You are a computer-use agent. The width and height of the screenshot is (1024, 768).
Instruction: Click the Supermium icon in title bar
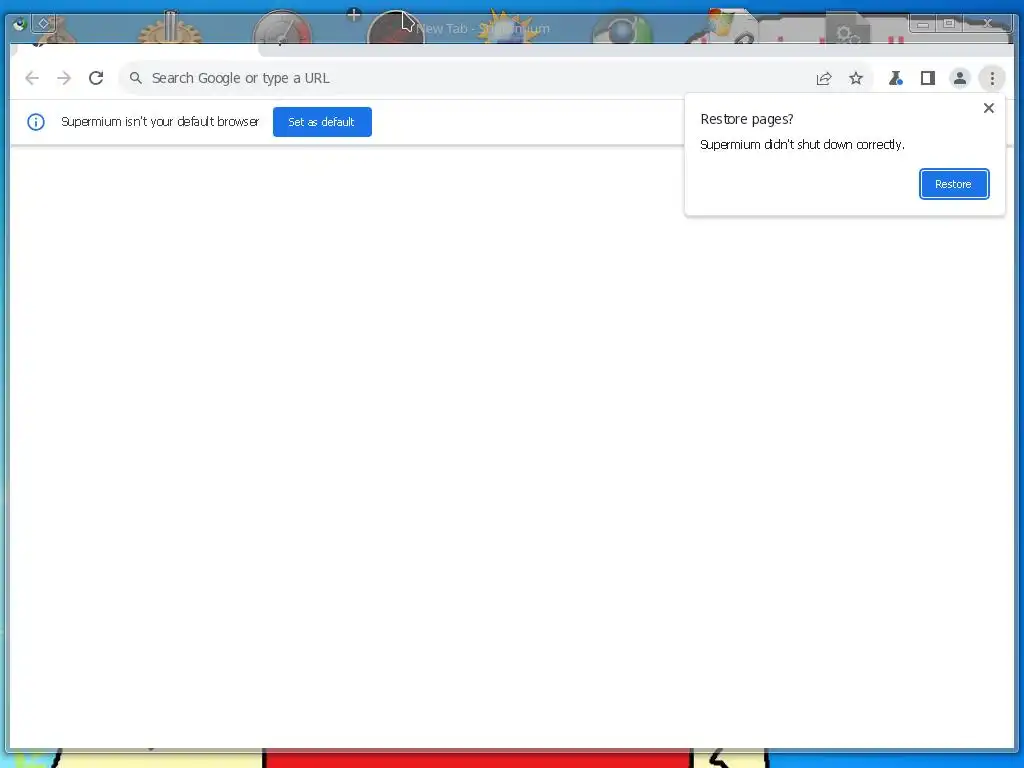tap(20, 24)
